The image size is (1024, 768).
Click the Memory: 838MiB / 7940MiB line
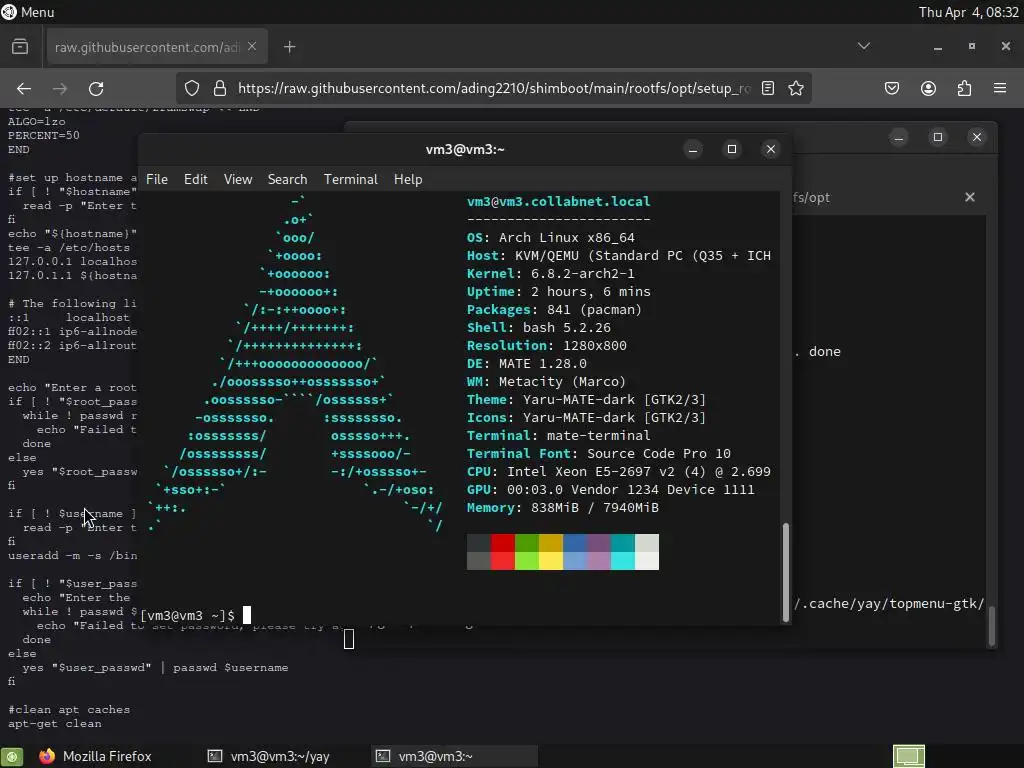click(x=562, y=507)
